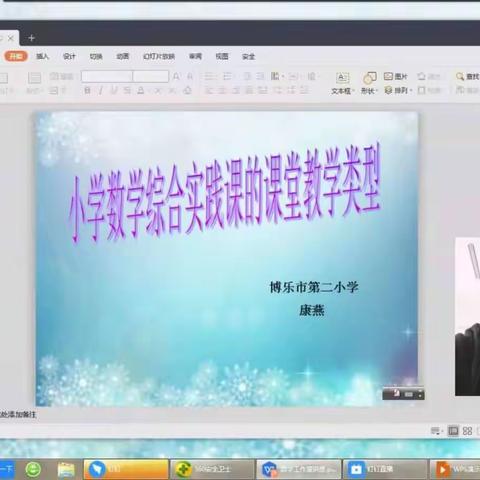This screenshot has height=480, width=480.
Task: Open the font color button
Action: coord(141,90)
